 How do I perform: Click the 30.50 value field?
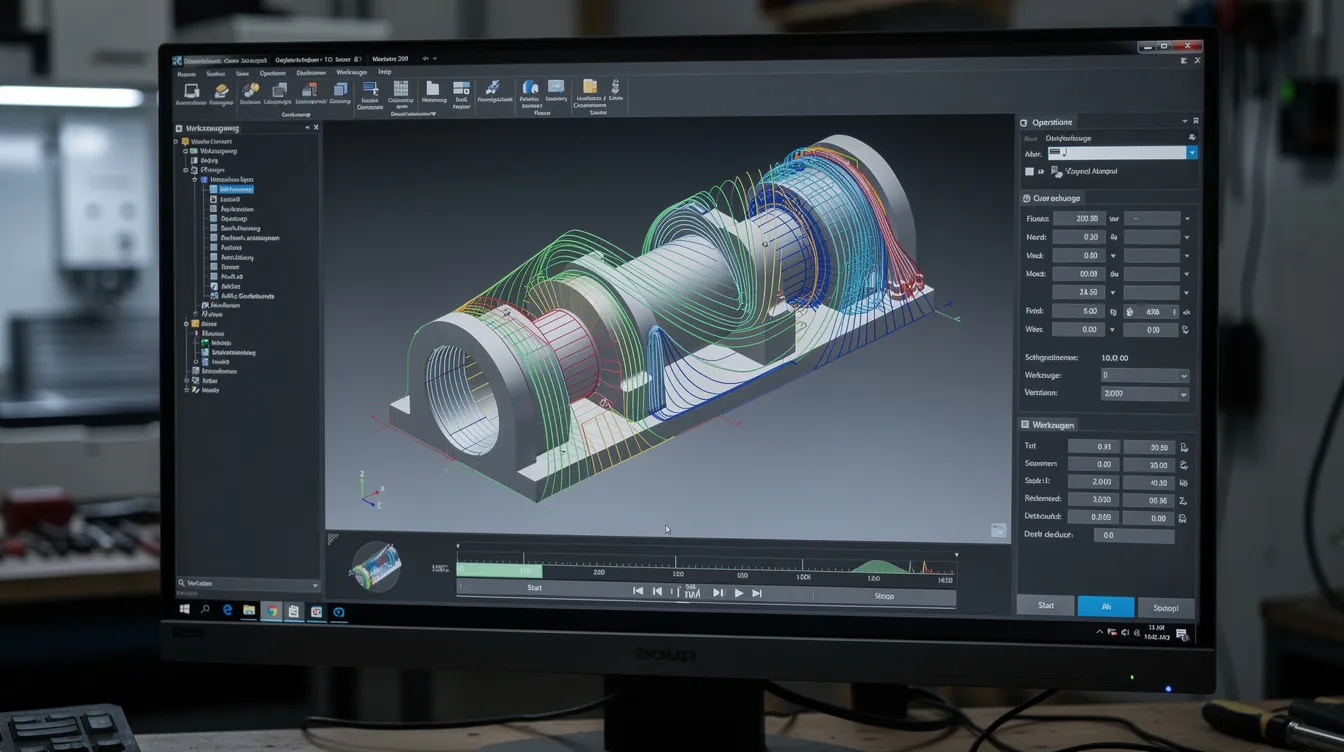coord(1148,448)
